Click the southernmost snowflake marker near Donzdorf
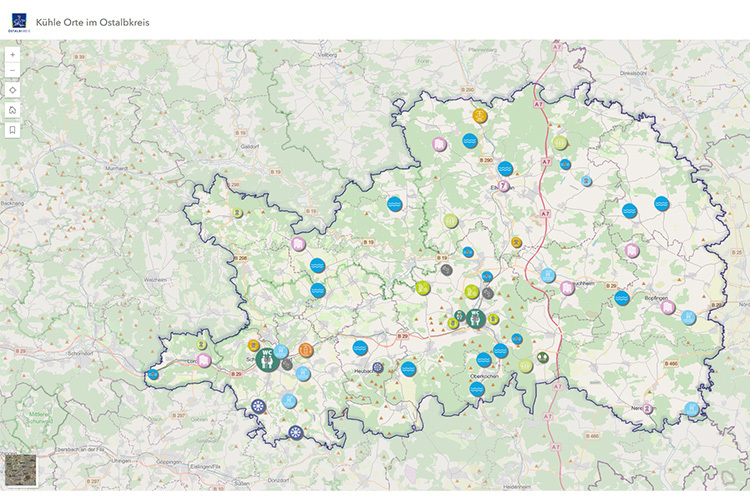750x500 pixels. point(295,432)
